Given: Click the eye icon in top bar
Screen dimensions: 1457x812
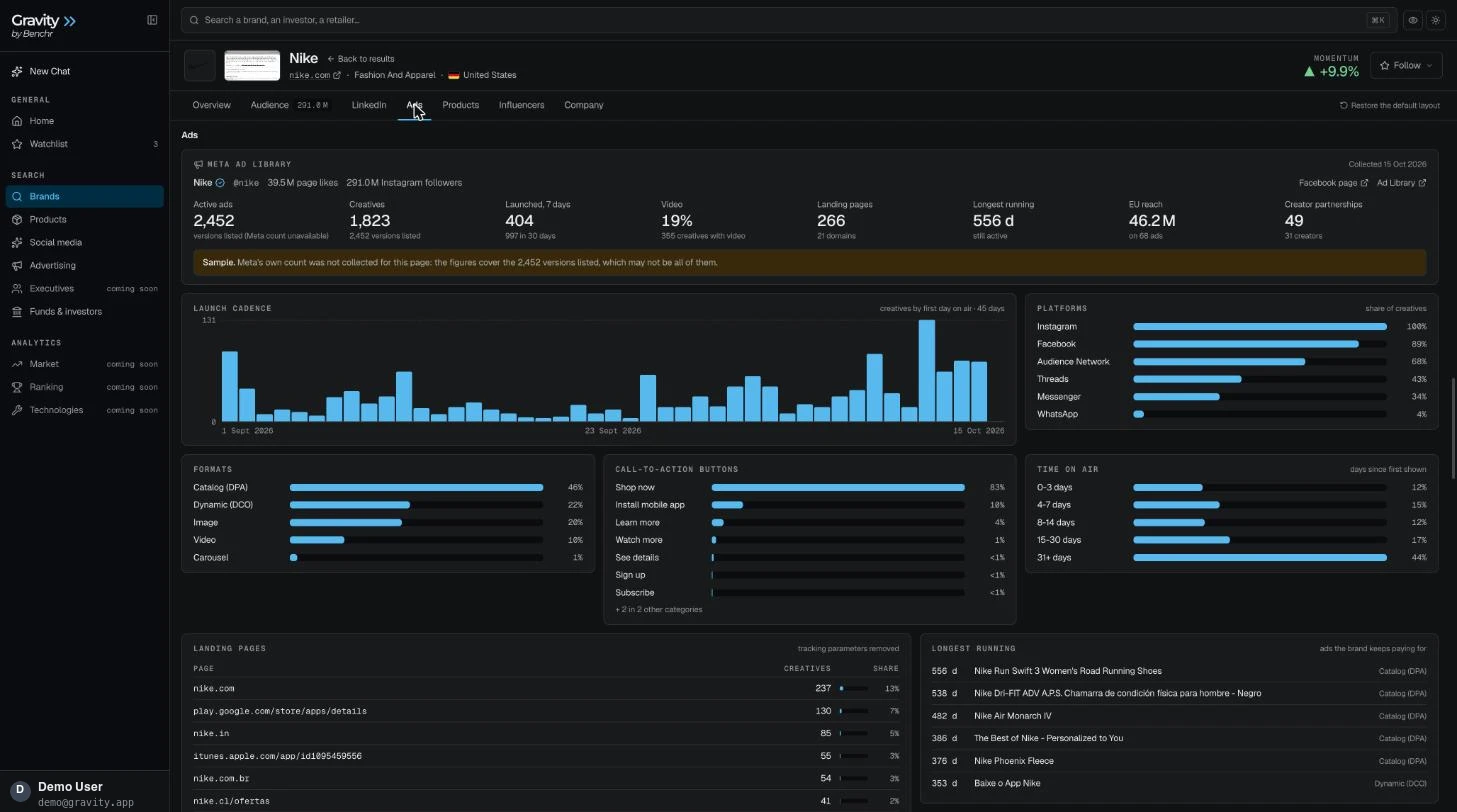Looking at the screenshot, I should tap(1413, 20).
